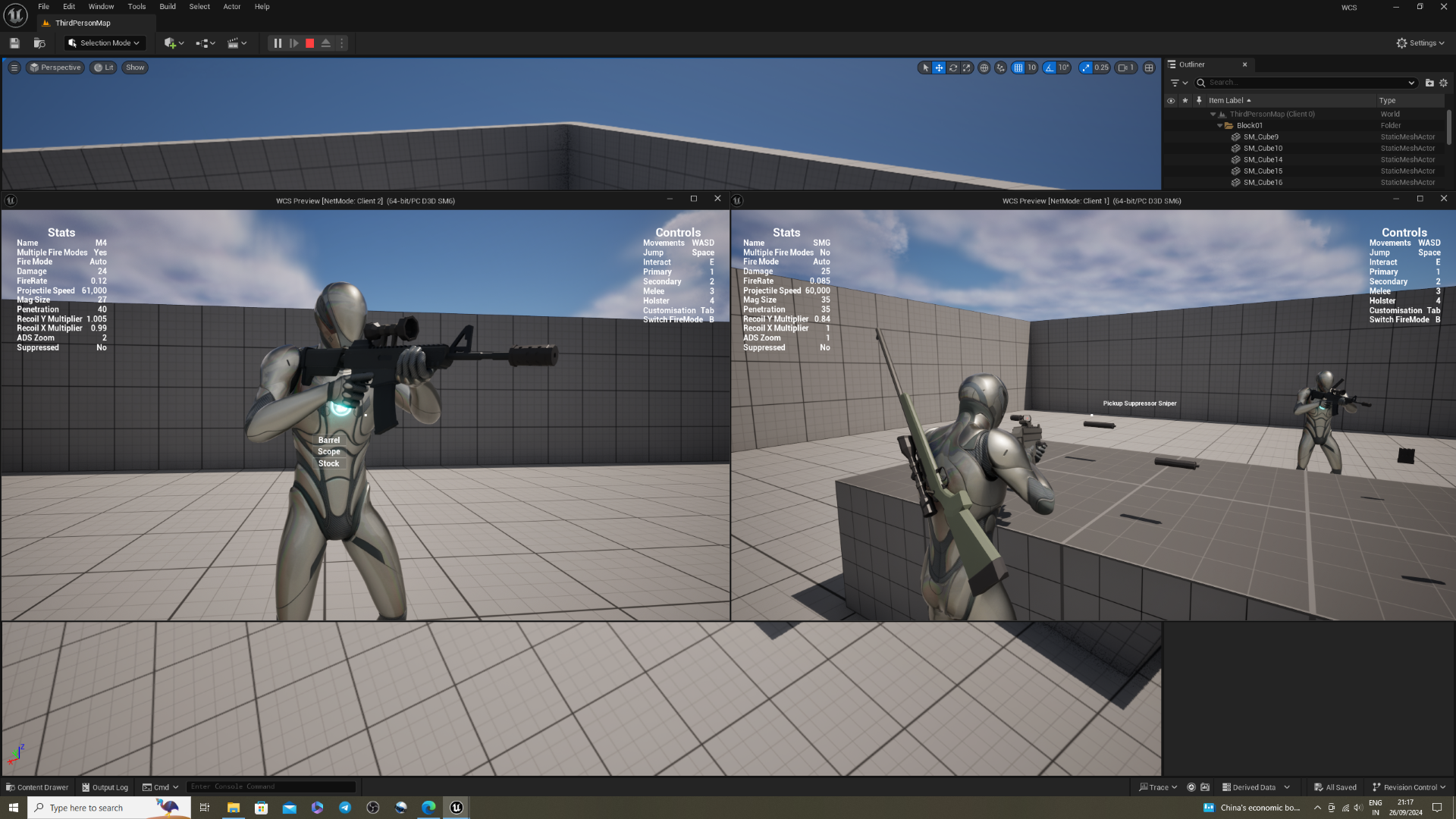Activate the Select objects cursor tool

(x=925, y=67)
